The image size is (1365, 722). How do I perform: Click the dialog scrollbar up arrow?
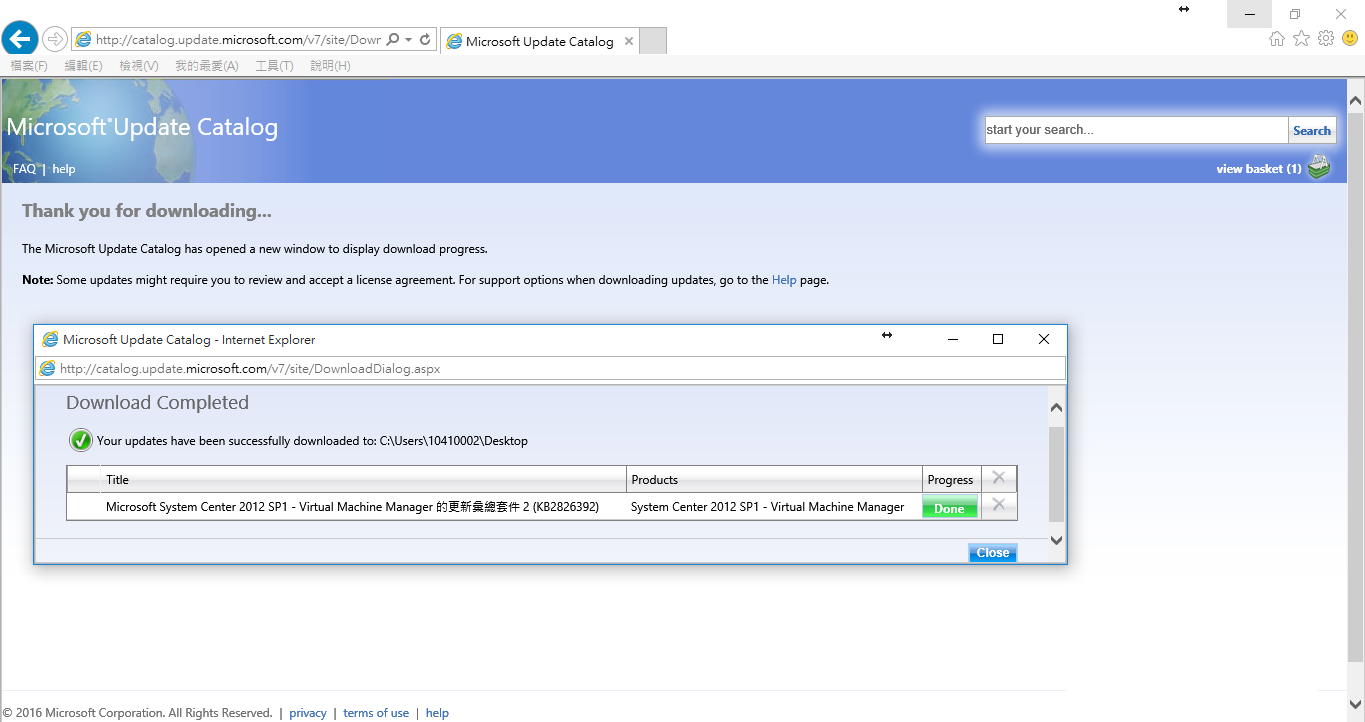(x=1056, y=407)
